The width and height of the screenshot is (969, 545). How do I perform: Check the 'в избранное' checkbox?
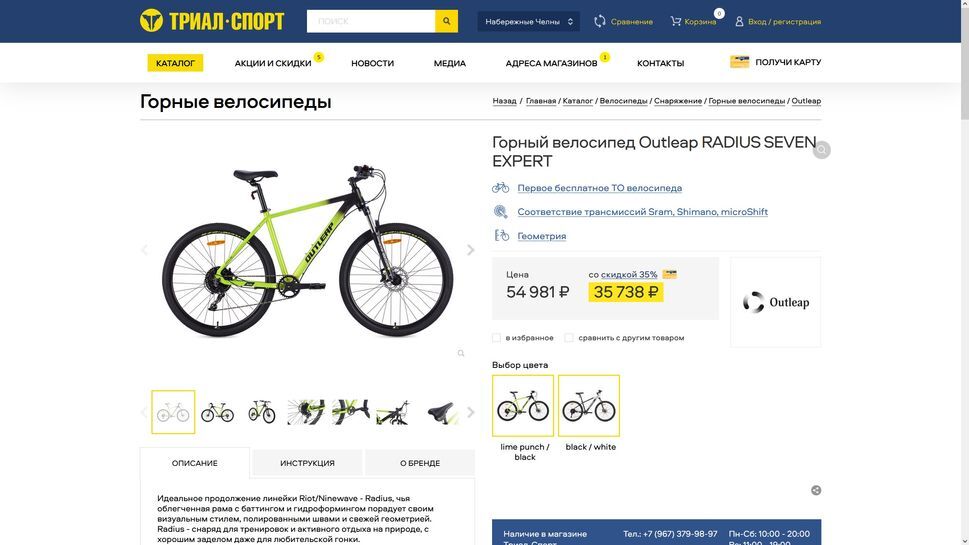click(497, 338)
